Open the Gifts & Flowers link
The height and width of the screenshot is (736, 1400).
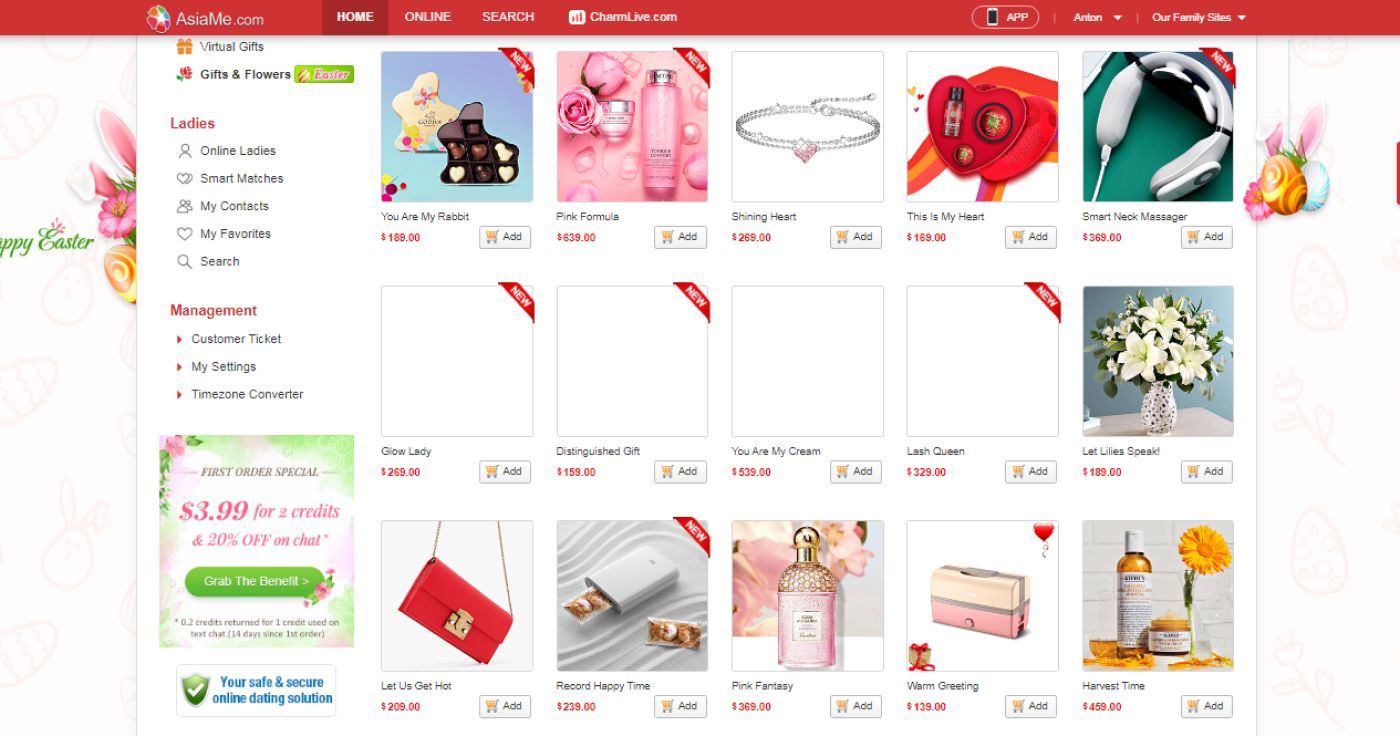(x=245, y=74)
